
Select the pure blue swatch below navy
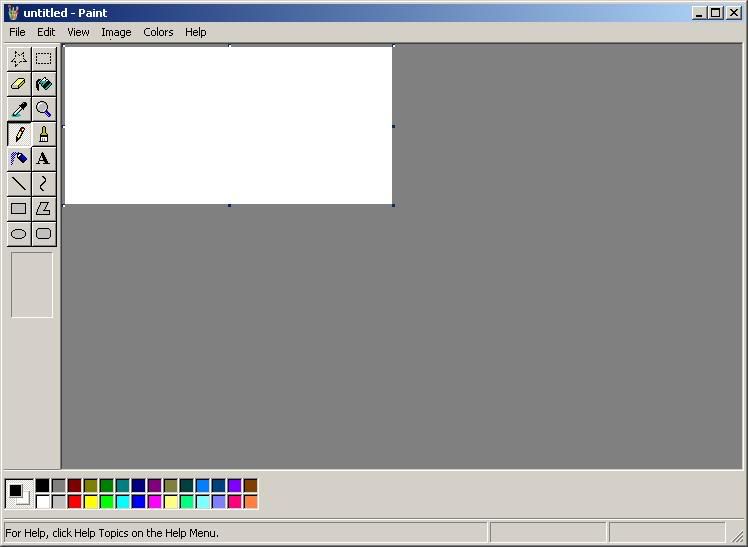pyautogui.click(x=138, y=502)
